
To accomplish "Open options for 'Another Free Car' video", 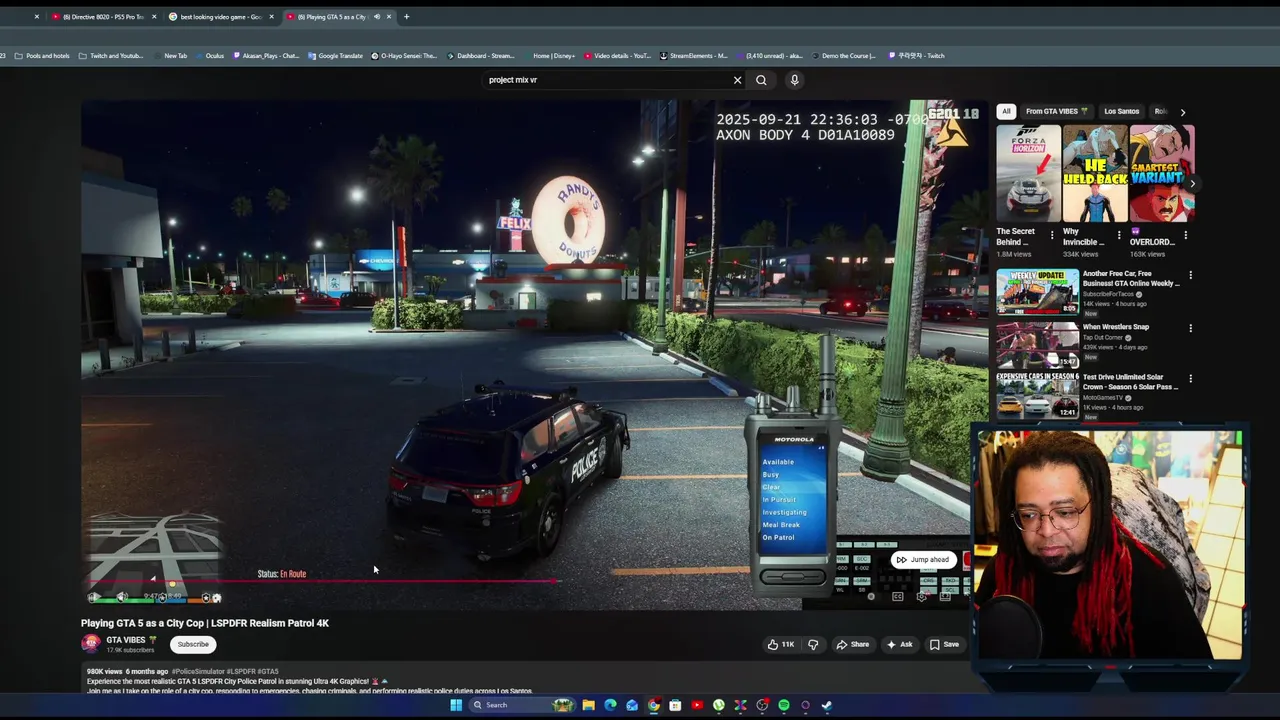I will click(1190, 275).
